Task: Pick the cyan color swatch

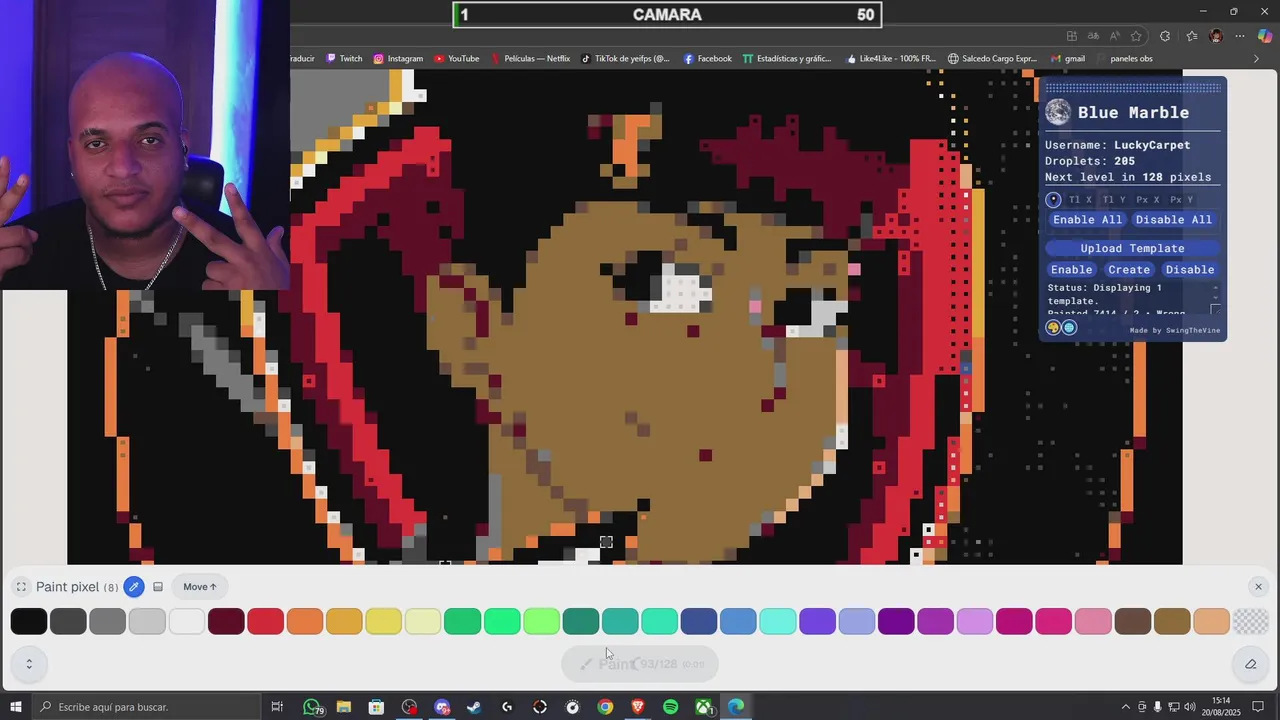Action: (778, 621)
